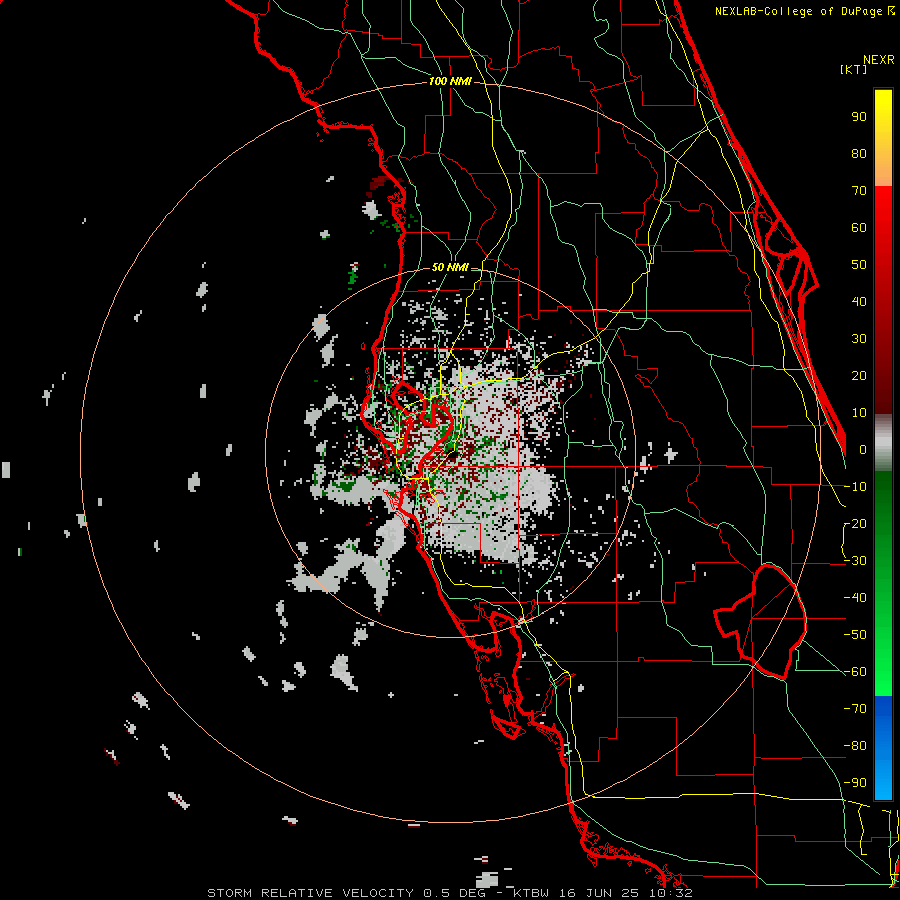Click the positive 90 scale value
Viewport: 900px width, 900px height.
pyautogui.click(x=859, y=117)
